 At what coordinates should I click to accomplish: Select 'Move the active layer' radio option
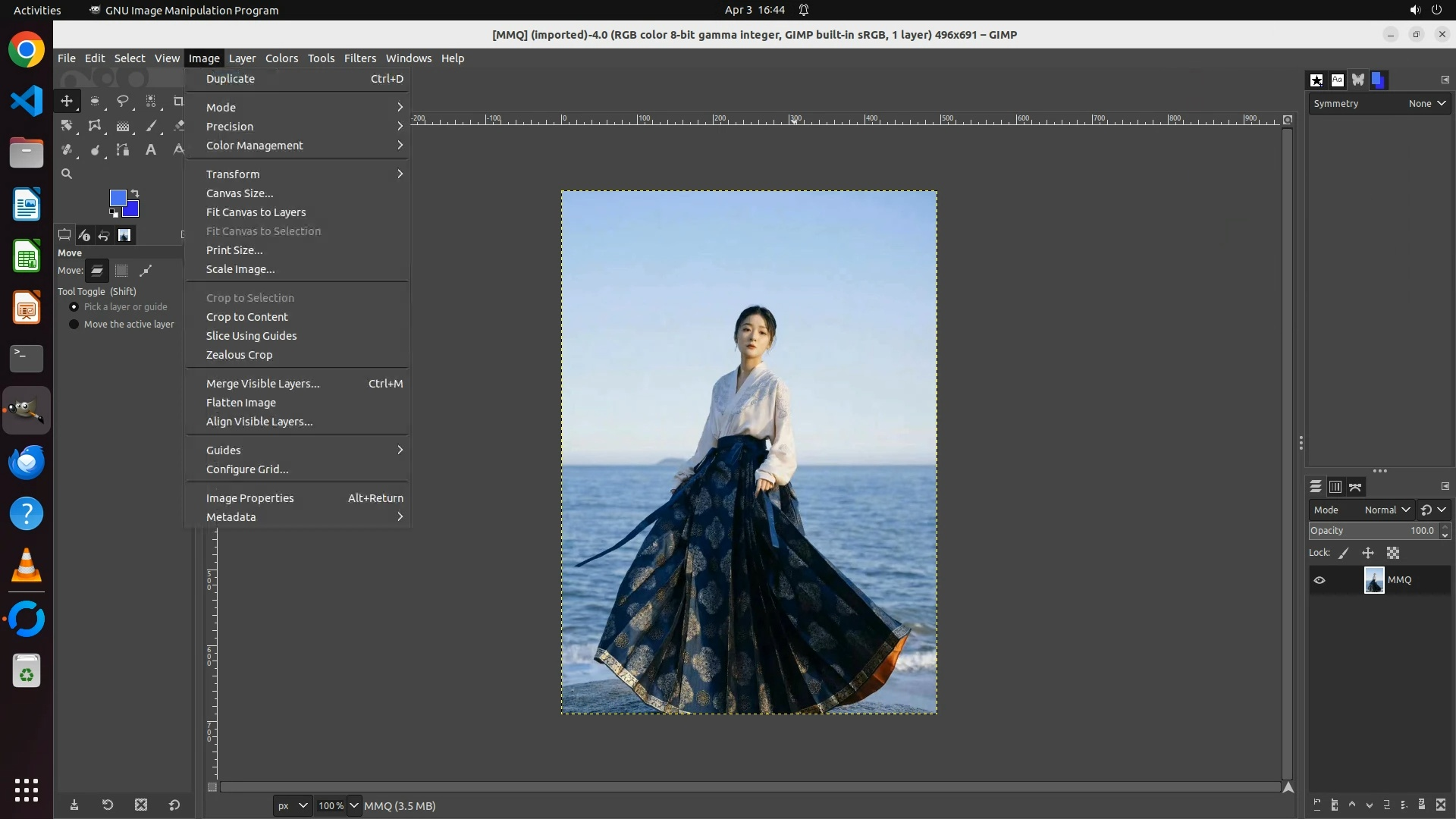[74, 325]
